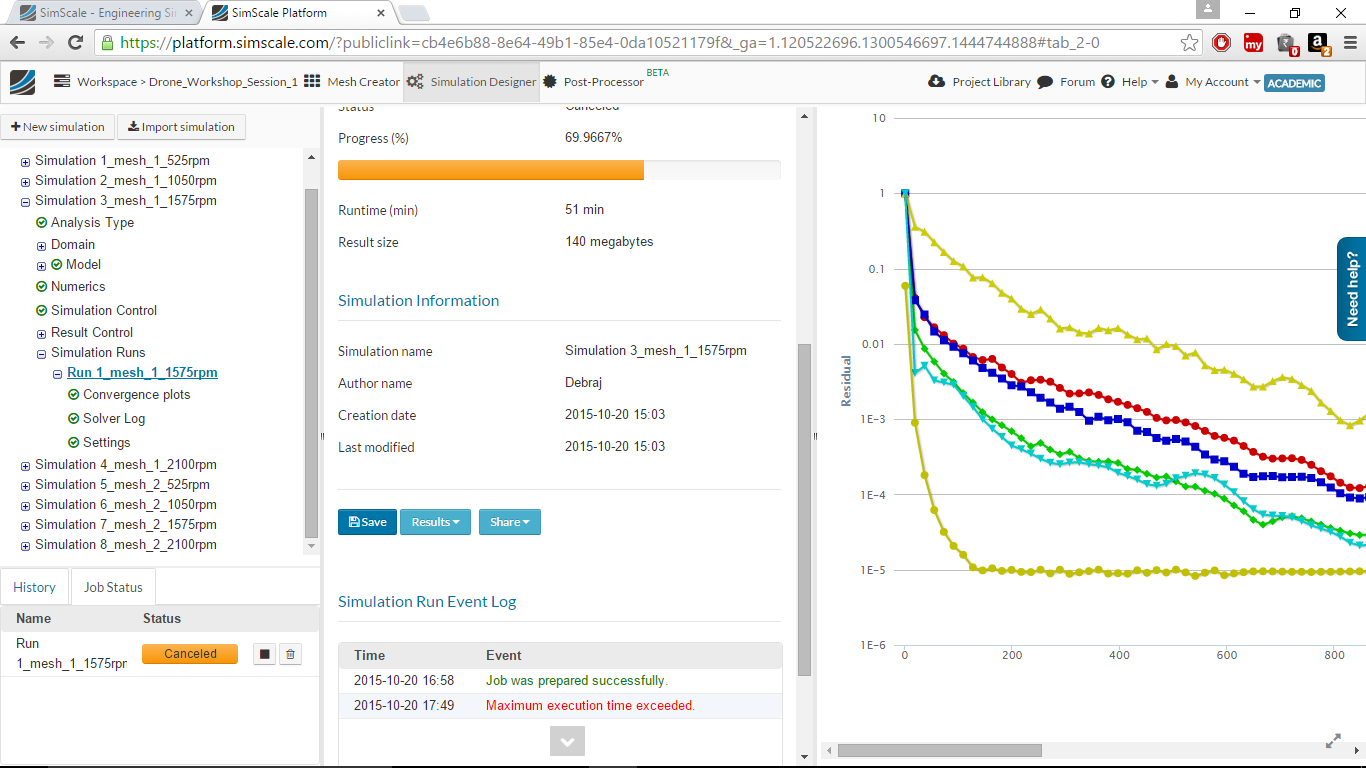Click the red ad-blocker extension icon
This screenshot has width=1366, height=768.
1221,43
